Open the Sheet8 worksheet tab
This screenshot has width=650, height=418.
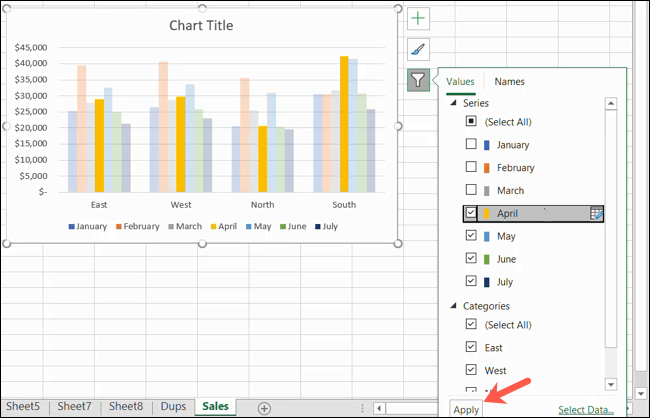tap(126, 406)
